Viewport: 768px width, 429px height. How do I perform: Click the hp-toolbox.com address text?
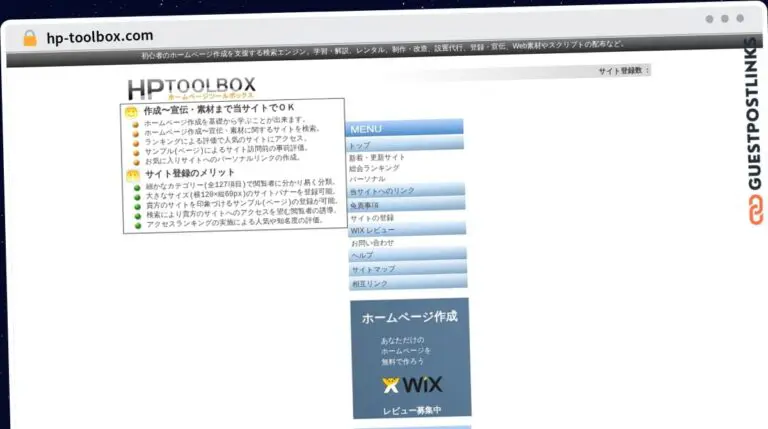[x=100, y=36]
